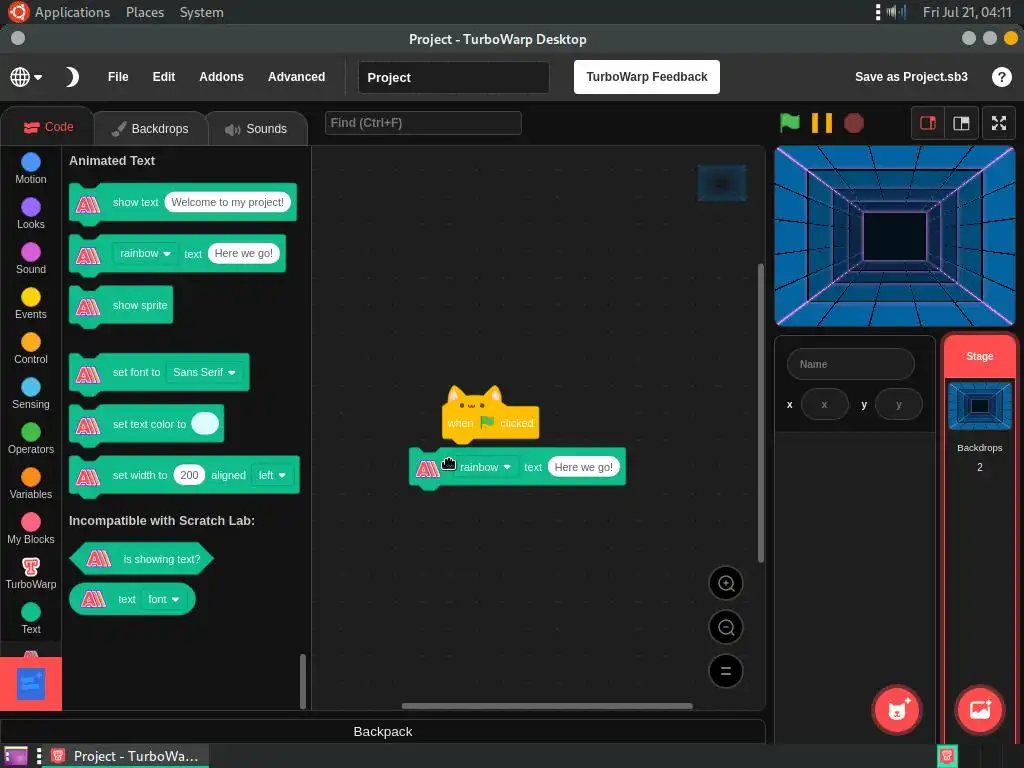
Task: Click the workspace vertical scrollbar
Action: coord(760,413)
